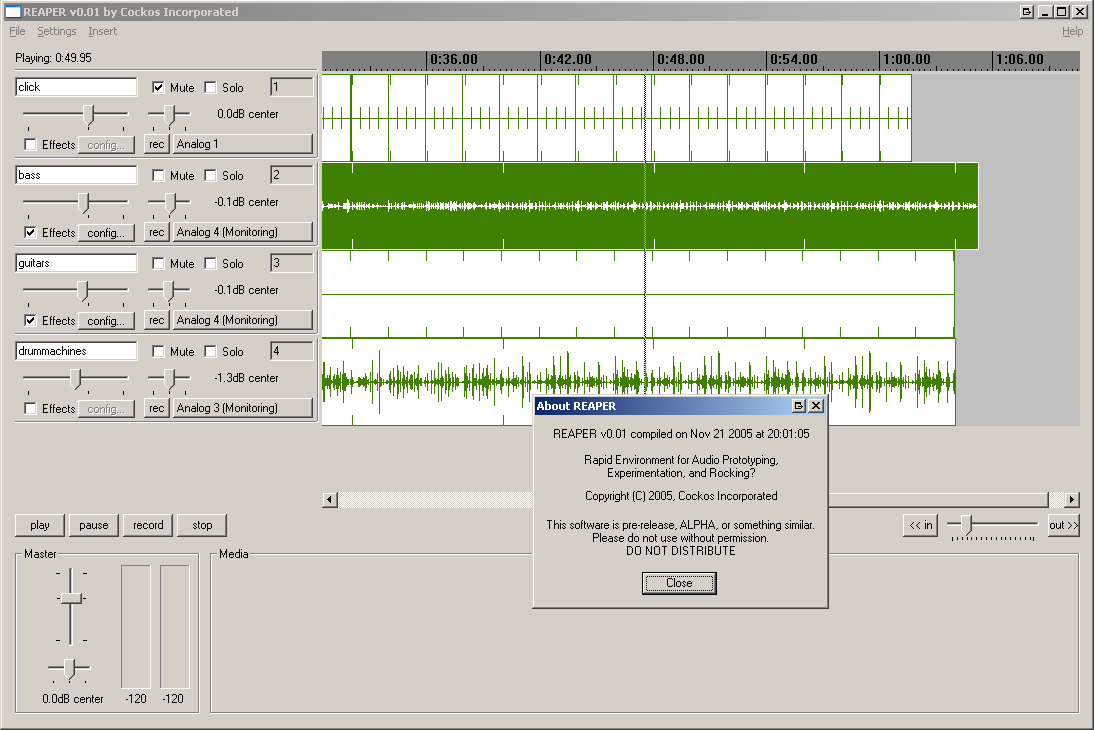Mute the guitars track
The width and height of the screenshot is (1094, 730).
pos(158,263)
